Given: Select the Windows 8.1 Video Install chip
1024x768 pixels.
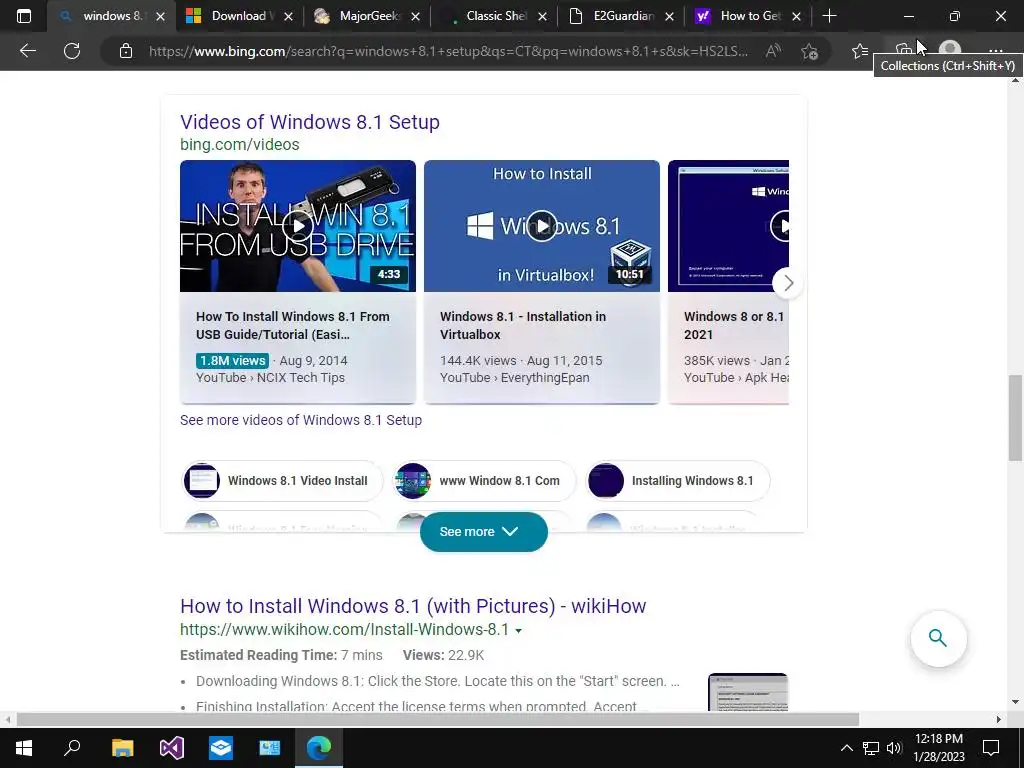Looking at the screenshot, I should pos(282,481).
